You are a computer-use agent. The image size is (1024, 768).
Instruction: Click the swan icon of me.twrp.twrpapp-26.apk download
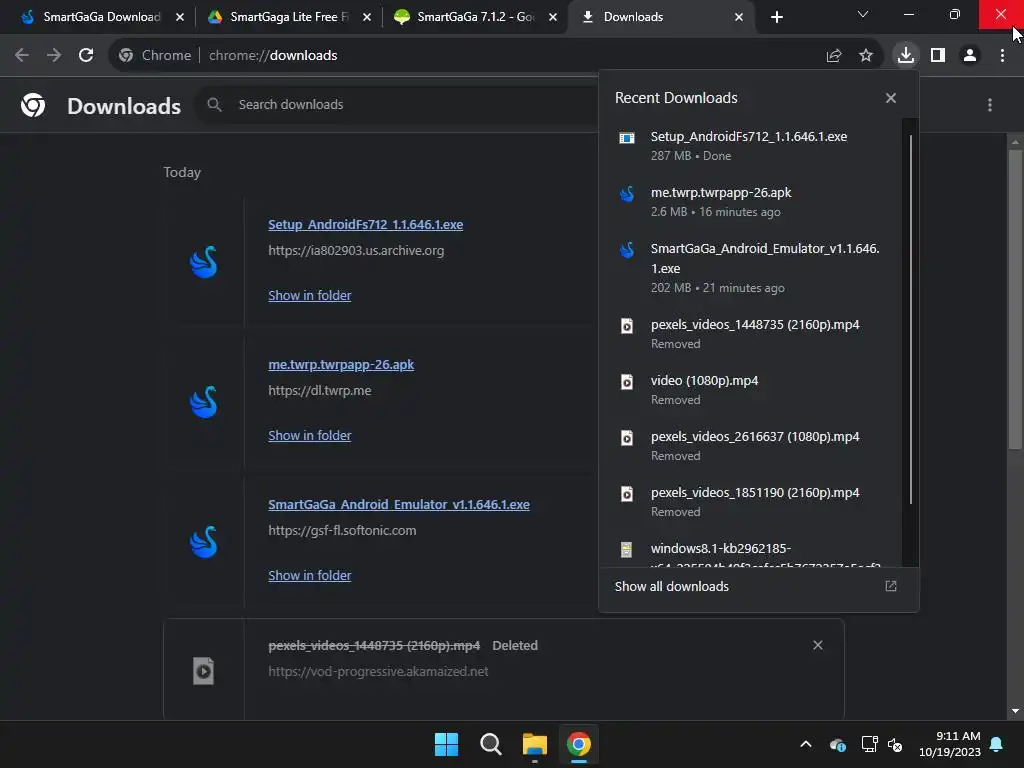(x=203, y=402)
